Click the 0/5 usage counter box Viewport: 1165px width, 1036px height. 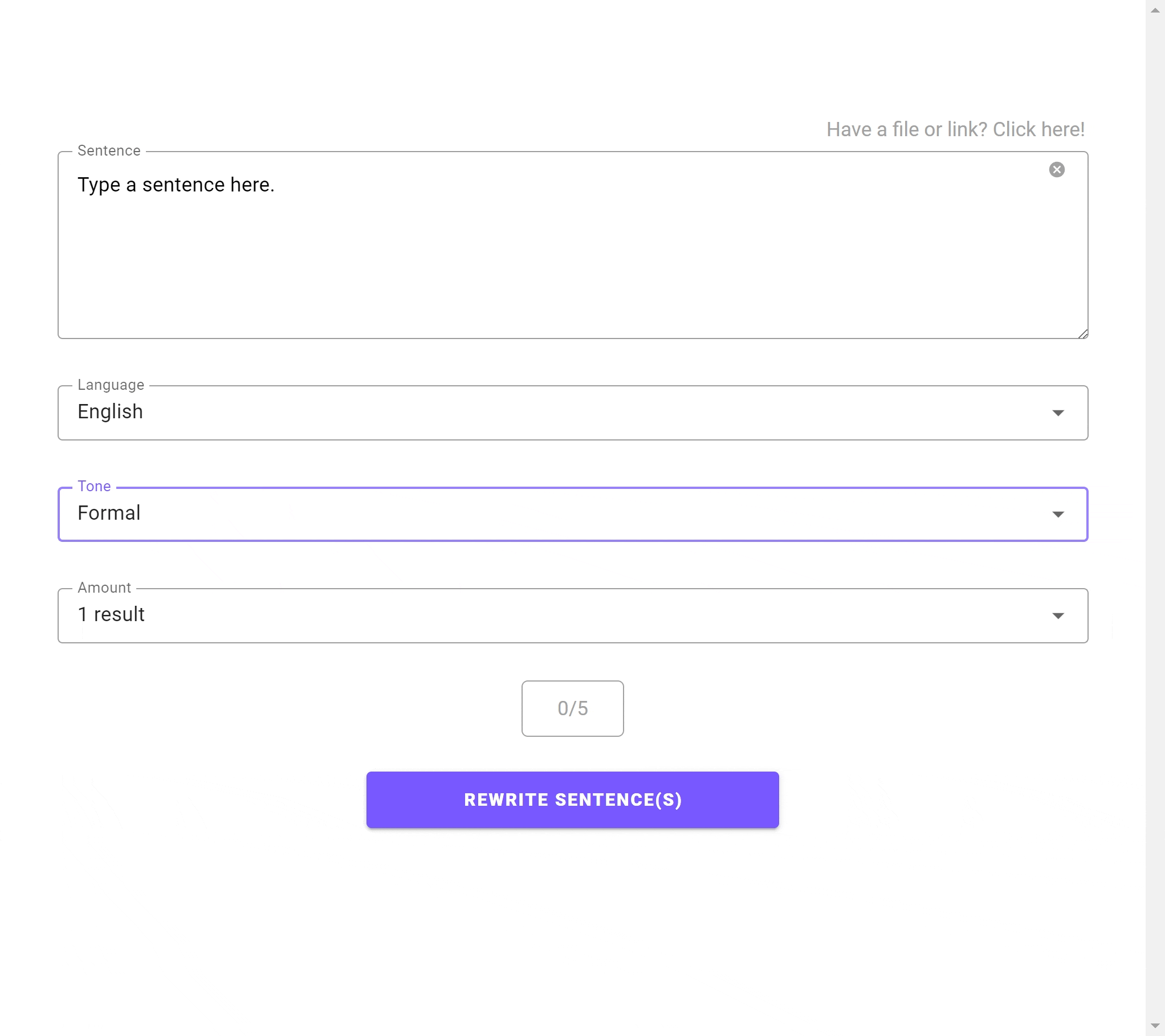point(572,708)
